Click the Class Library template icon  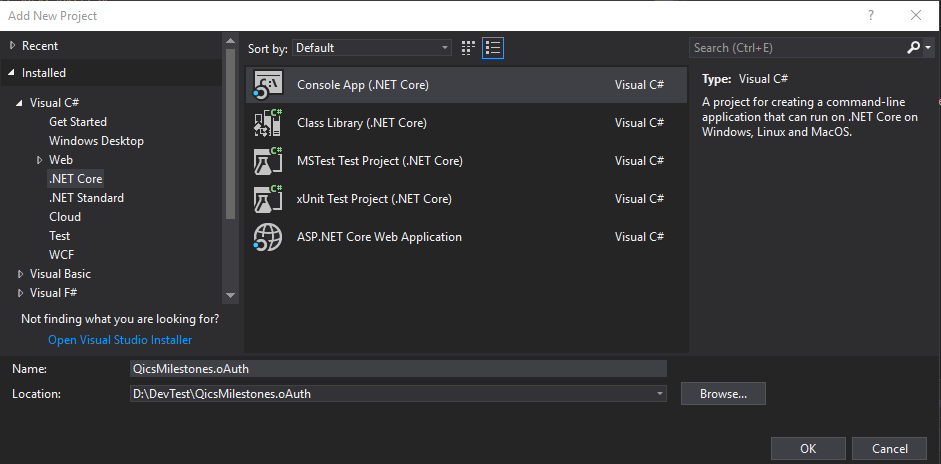[x=268, y=123]
